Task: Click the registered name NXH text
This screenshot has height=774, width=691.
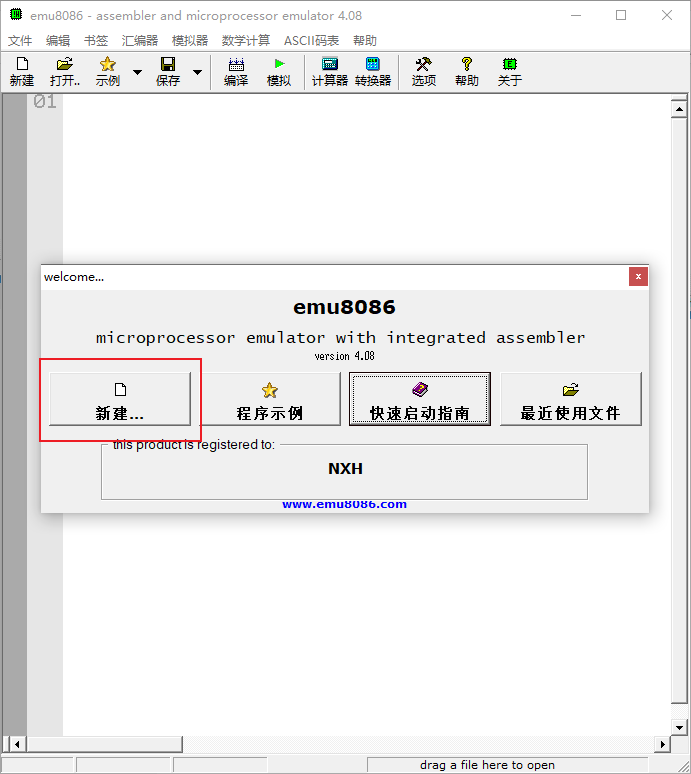Action: click(346, 468)
